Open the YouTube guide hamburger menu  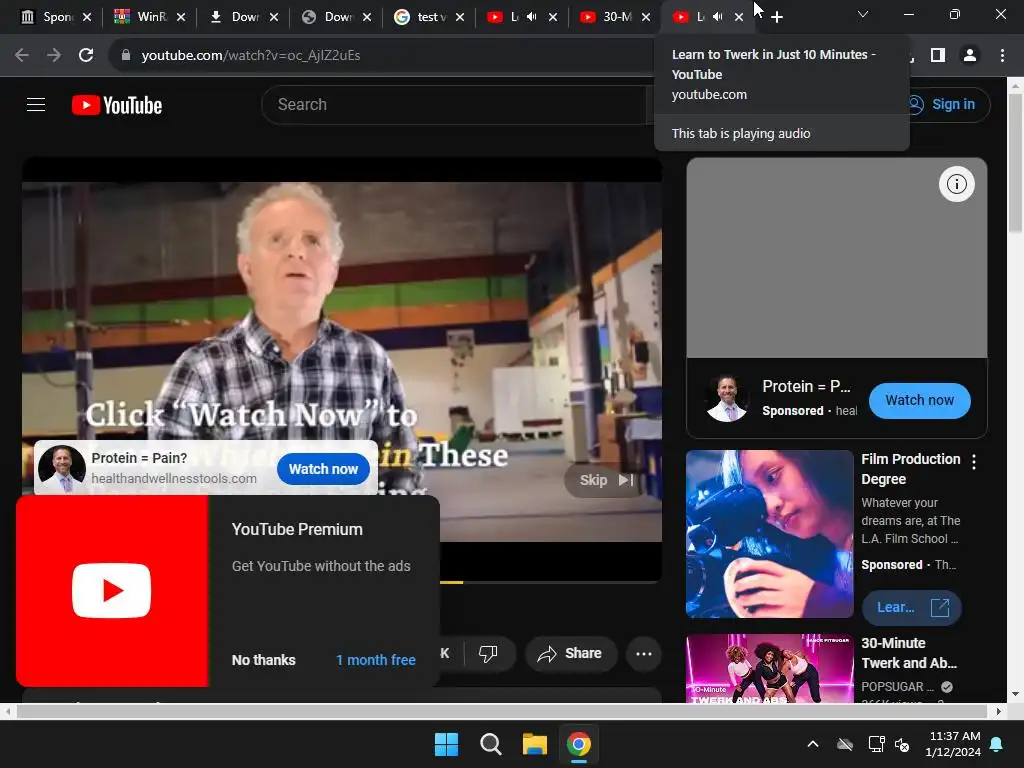[x=36, y=104]
